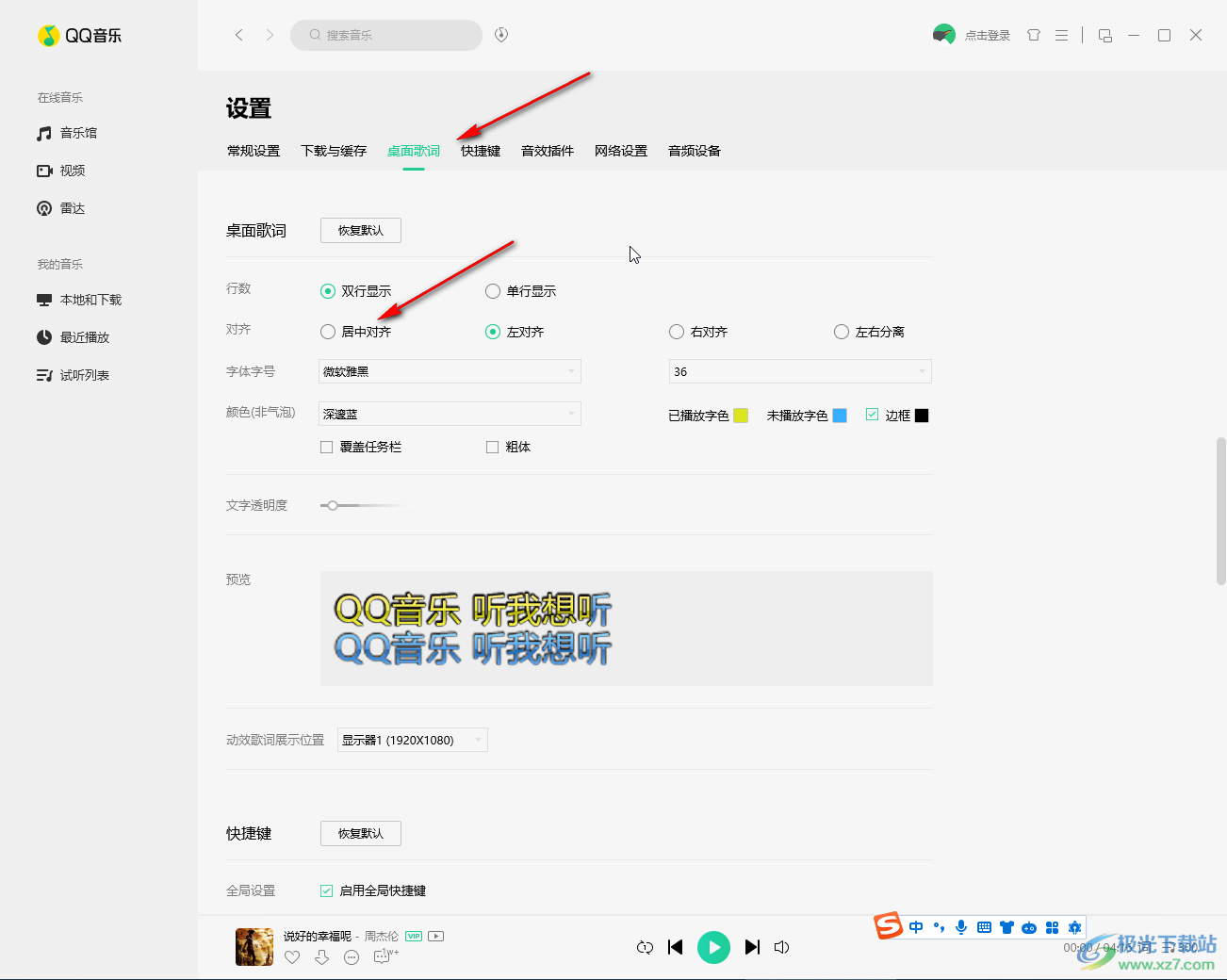Click the volume speaker icon
The height and width of the screenshot is (980, 1227).
pos(781,947)
